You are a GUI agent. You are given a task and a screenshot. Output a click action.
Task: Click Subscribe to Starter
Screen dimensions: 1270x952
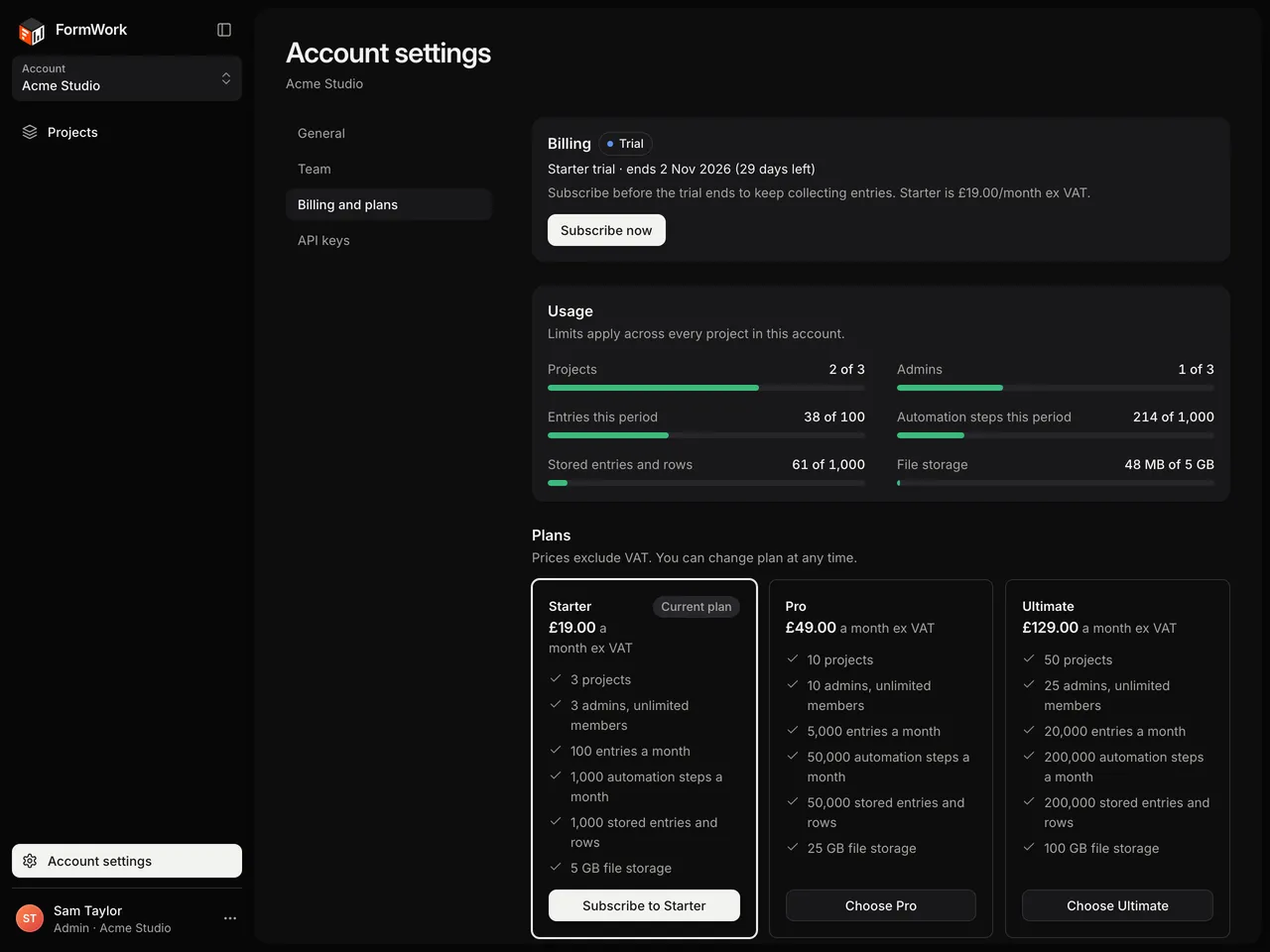[644, 905]
